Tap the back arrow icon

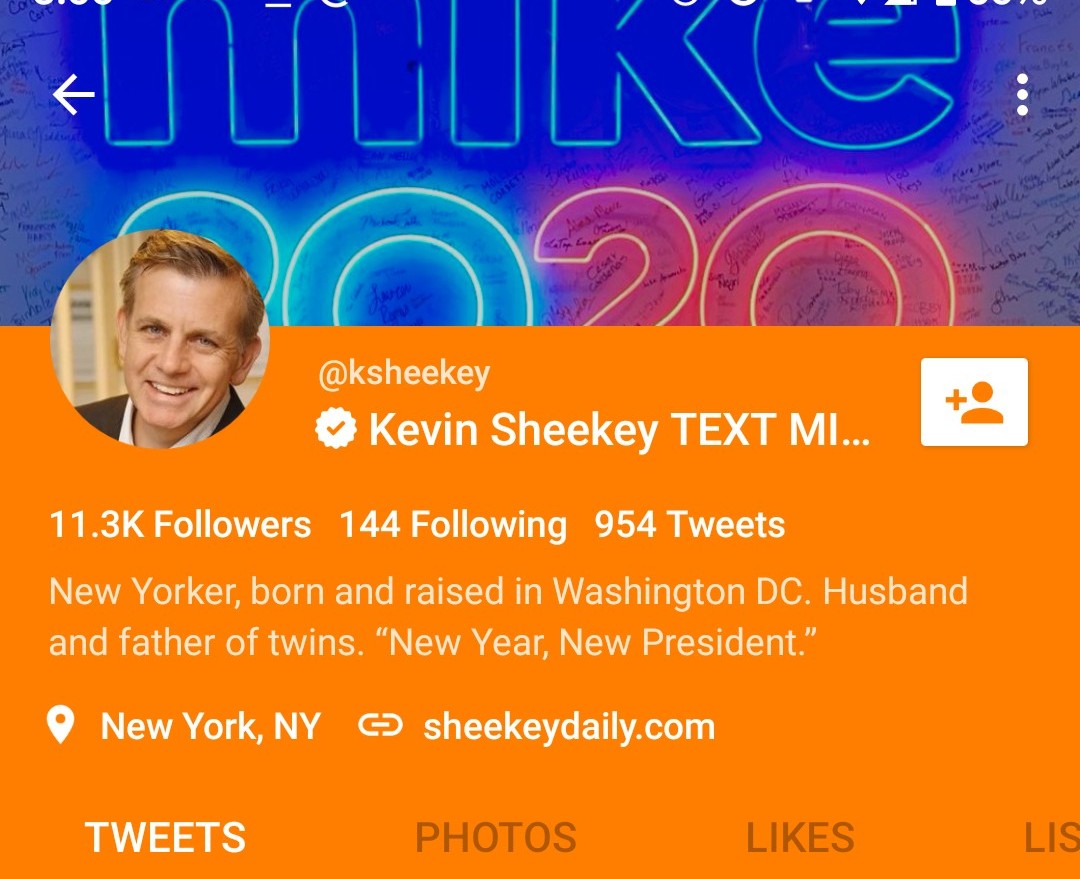coord(74,94)
